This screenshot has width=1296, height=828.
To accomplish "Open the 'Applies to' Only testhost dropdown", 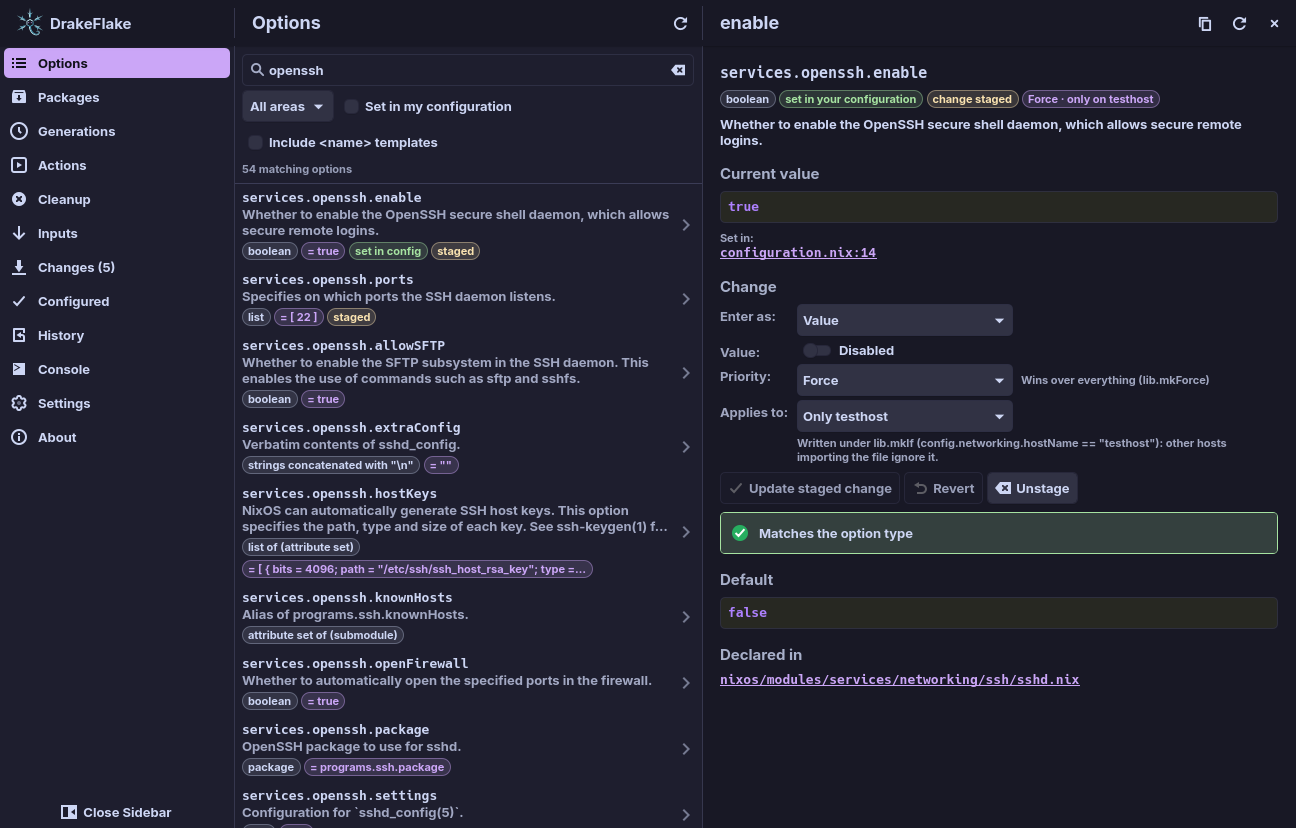I will pos(905,416).
